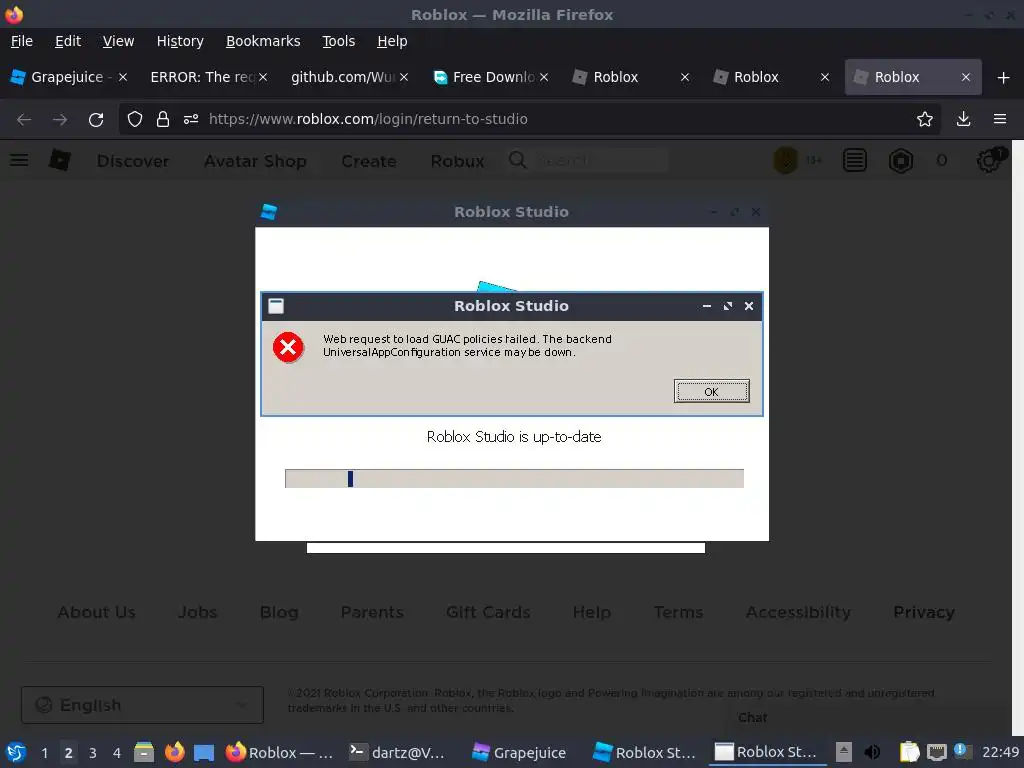Click the browser forward arrow

[x=60, y=120]
